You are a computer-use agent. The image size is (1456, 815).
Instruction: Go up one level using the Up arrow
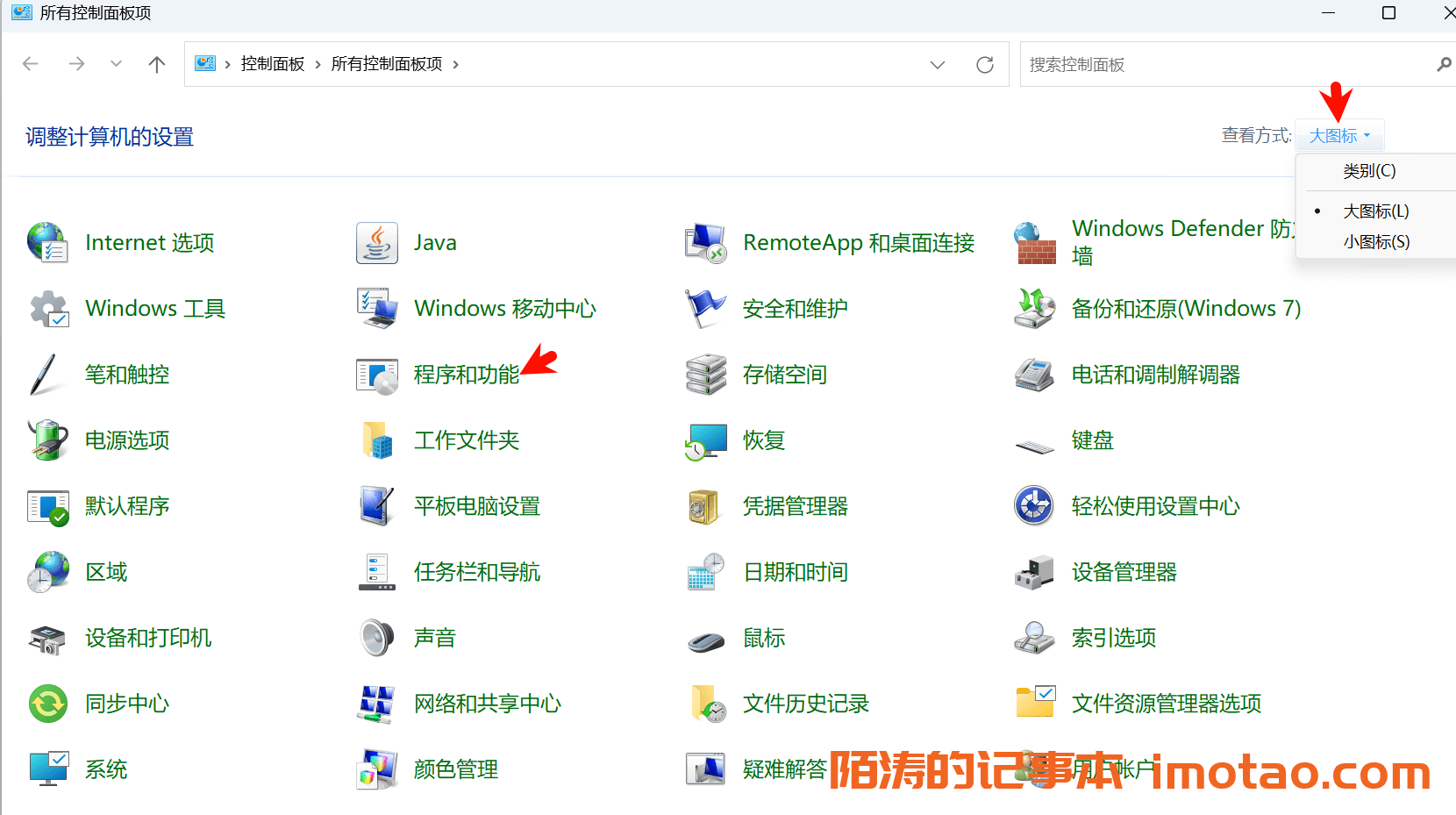pos(157,64)
